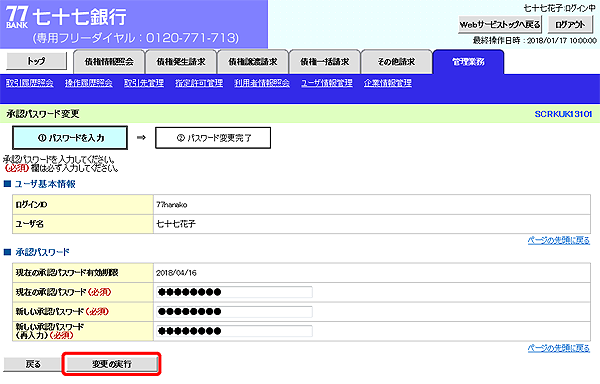Click the ログインID label cell
600x384 pixels.
[83, 205]
